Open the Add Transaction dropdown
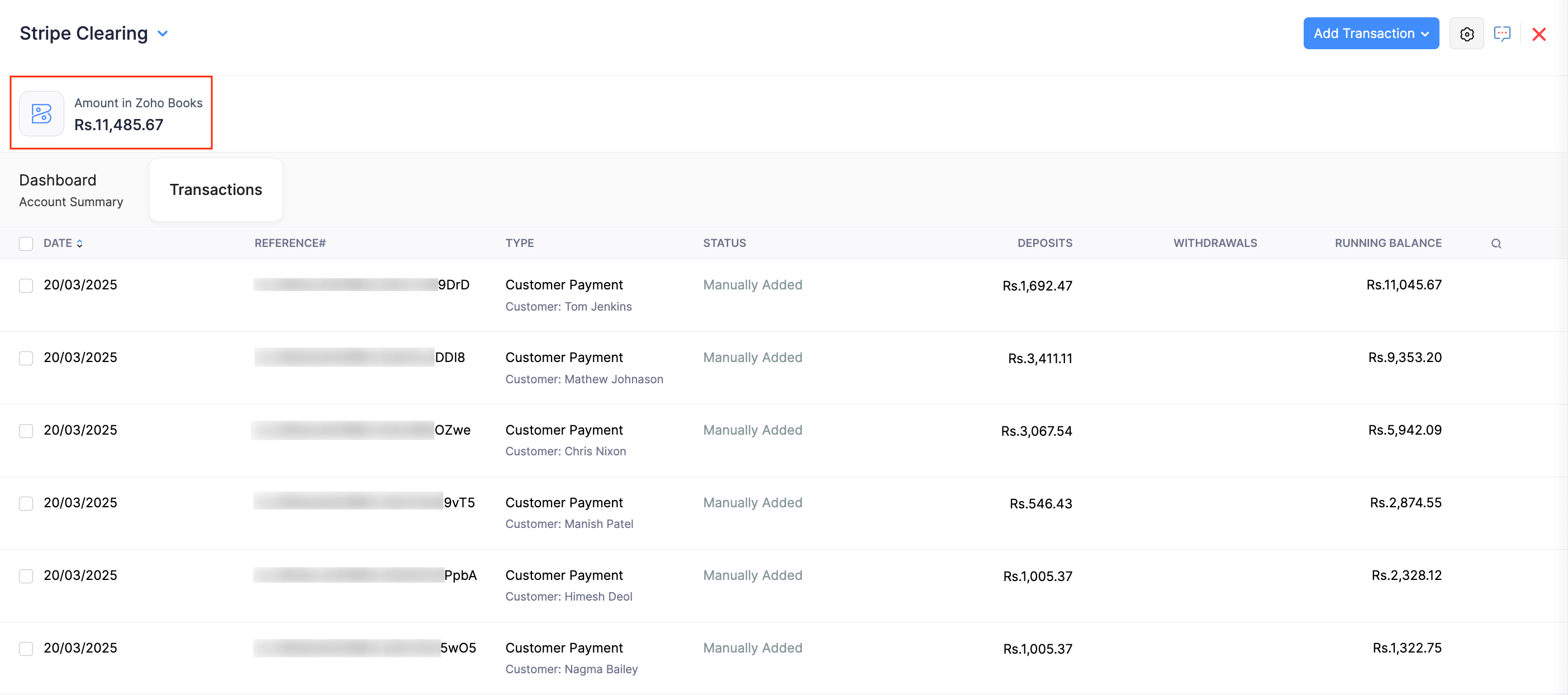The height and width of the screenshot is (695, 1568). pos(1370,34)
